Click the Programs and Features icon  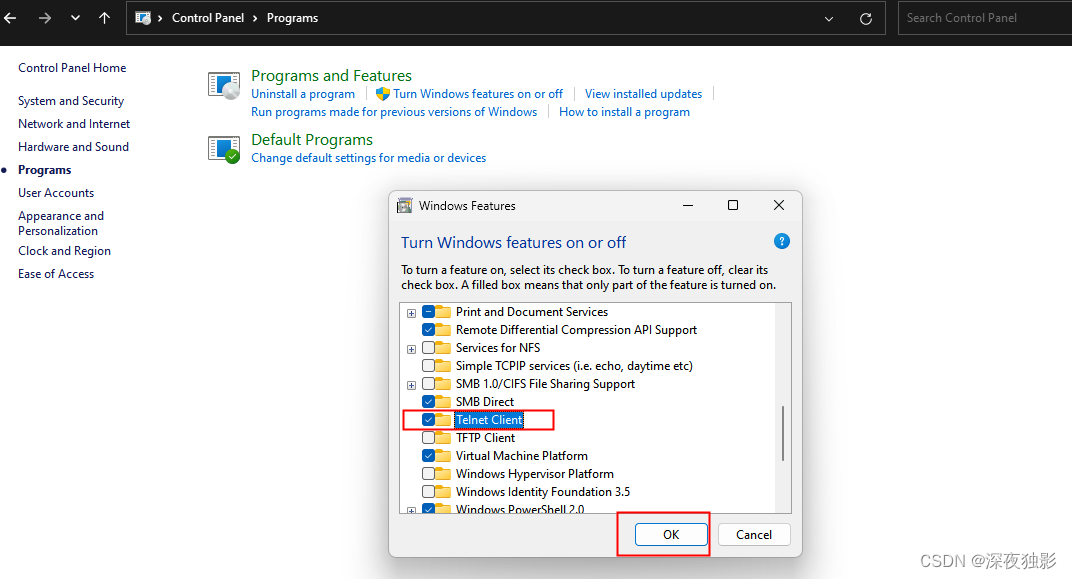coord(224,85)
